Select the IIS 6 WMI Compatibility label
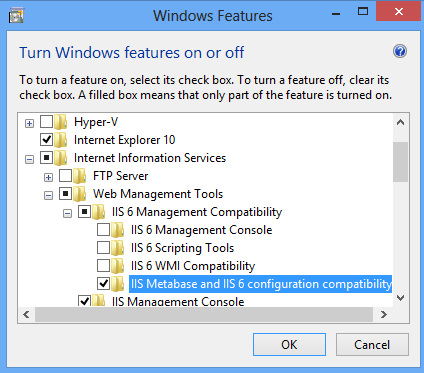 pos(193,266)
